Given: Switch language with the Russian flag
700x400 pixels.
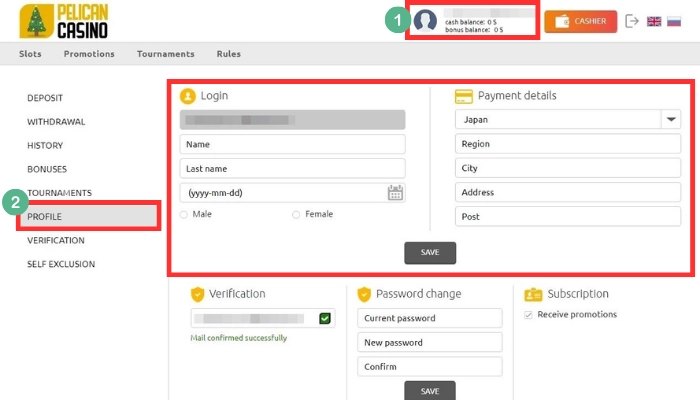Looking at the screenshot, I should [x=674, y=21].
